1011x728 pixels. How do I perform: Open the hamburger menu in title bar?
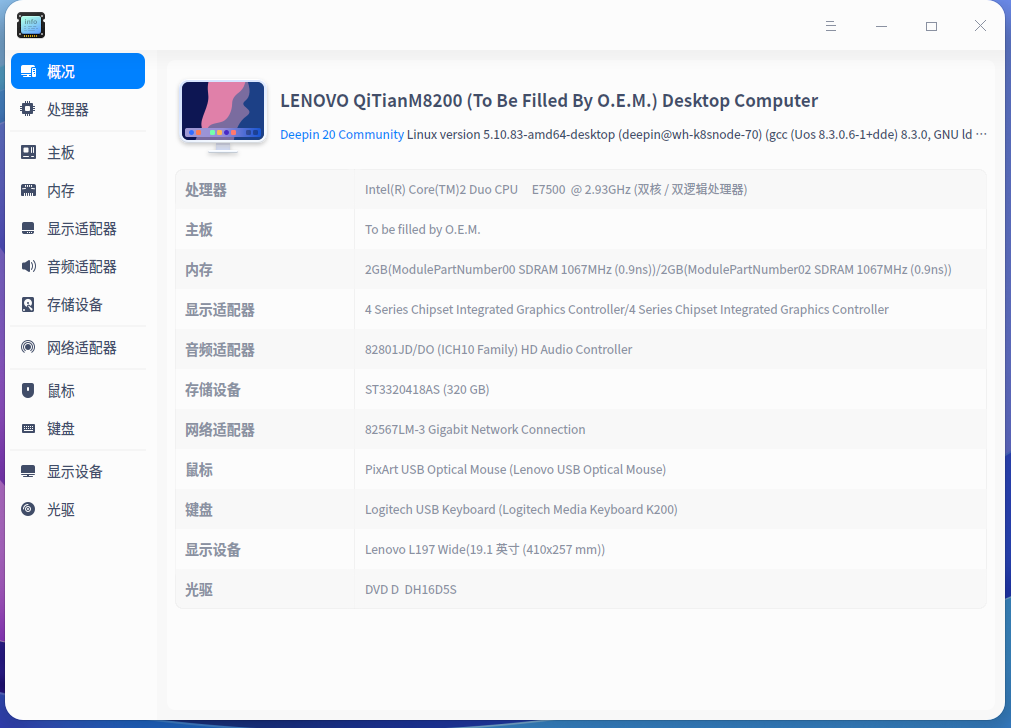(x=830, y=26)
